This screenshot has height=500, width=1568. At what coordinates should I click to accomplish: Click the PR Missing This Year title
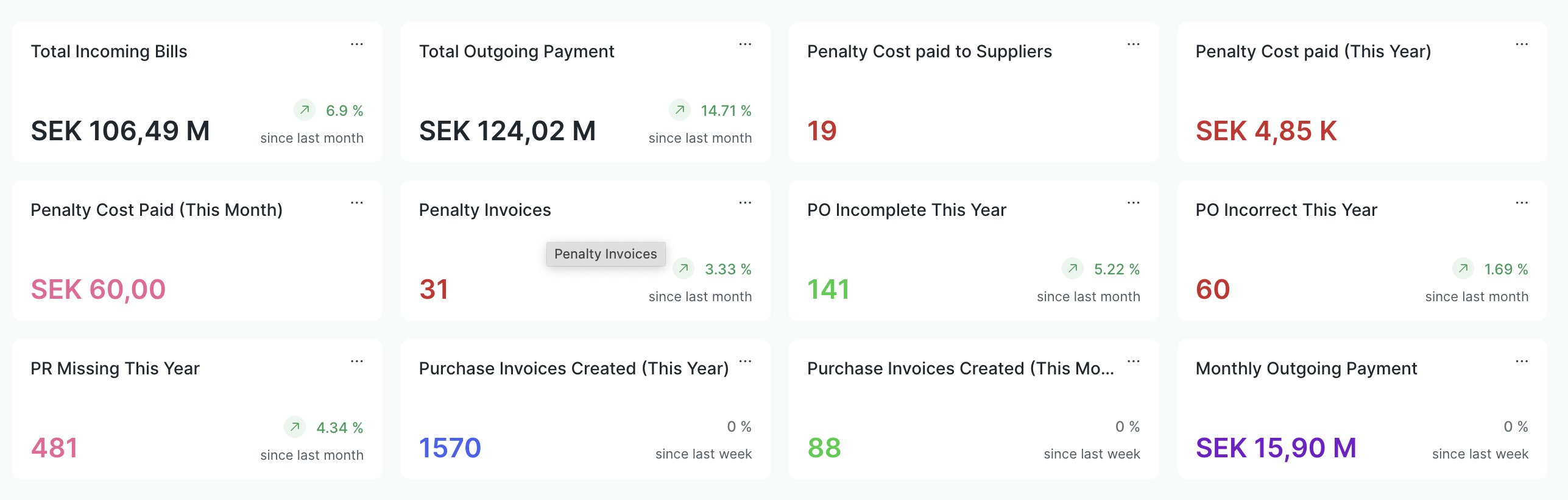point(115,368)
